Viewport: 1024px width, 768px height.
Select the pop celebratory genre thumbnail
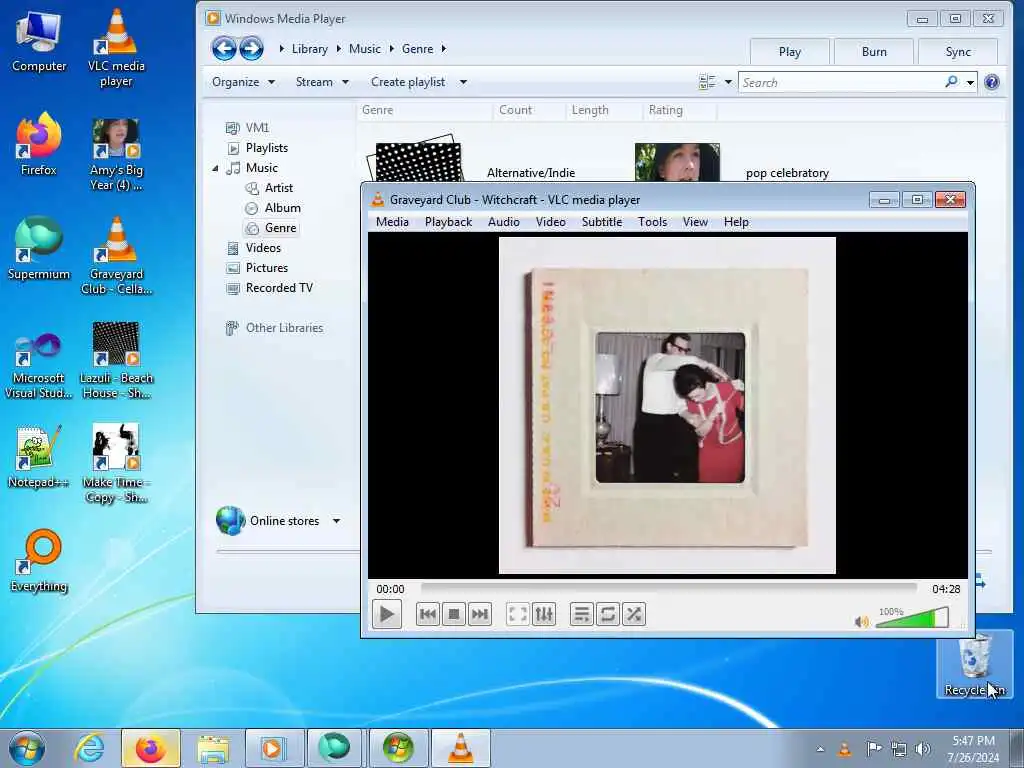pyautogui.click(x=677, y=162)
